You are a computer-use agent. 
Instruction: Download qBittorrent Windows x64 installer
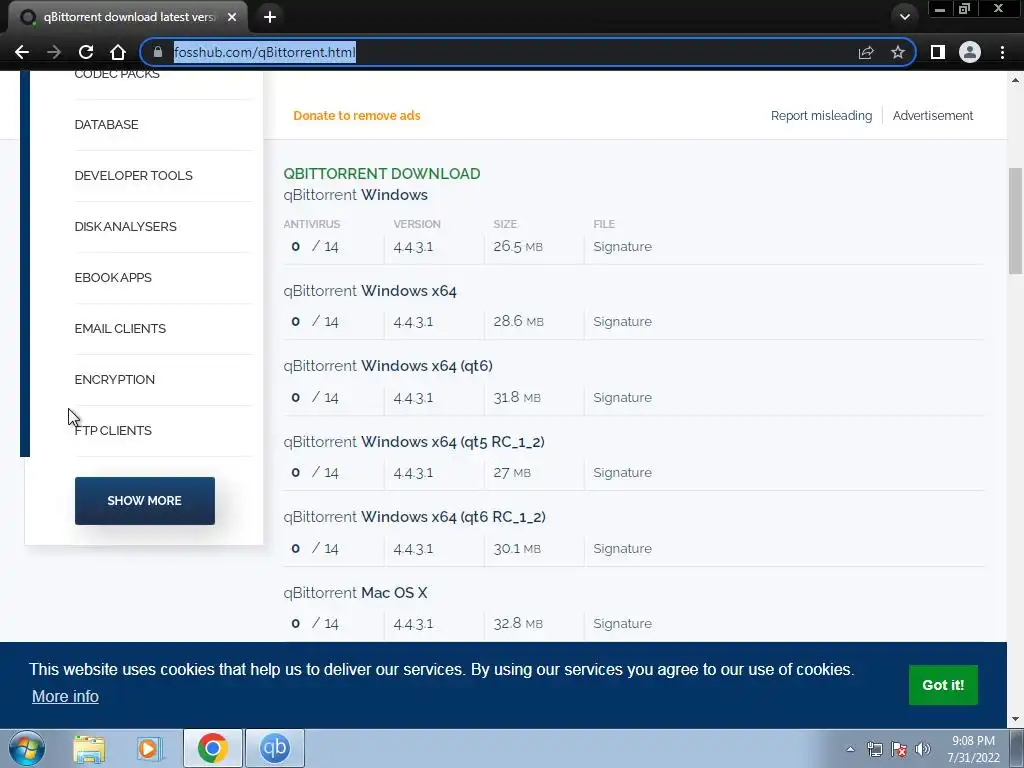(x=370, y=291)
